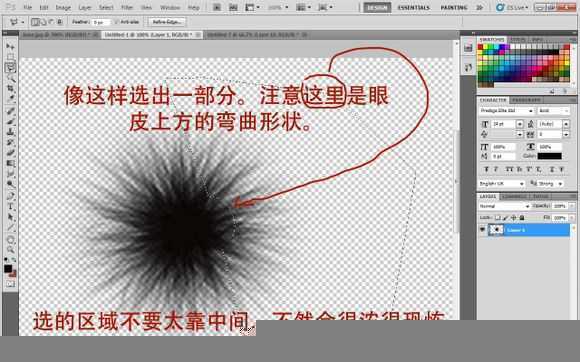The image size is (580, 362).
Task: Open the language dropdown in Character panel
Action: [501, 183]
